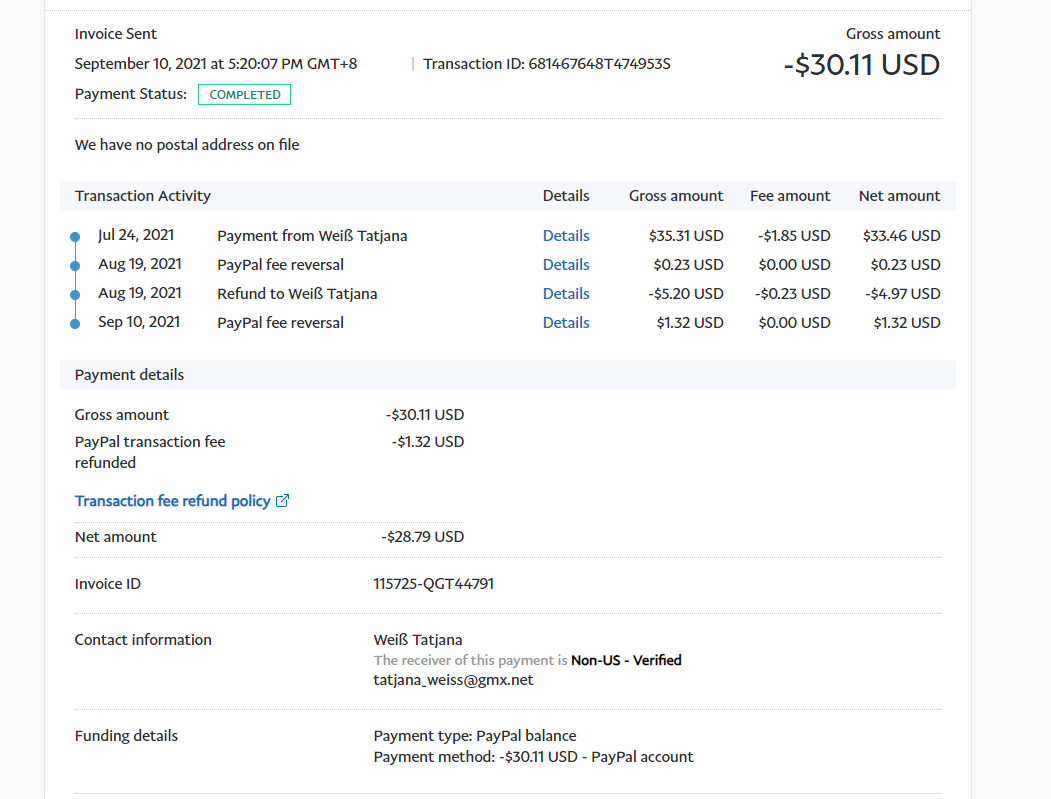
Task: Click the Net amount column header
Action: click(x=899, y=196)
